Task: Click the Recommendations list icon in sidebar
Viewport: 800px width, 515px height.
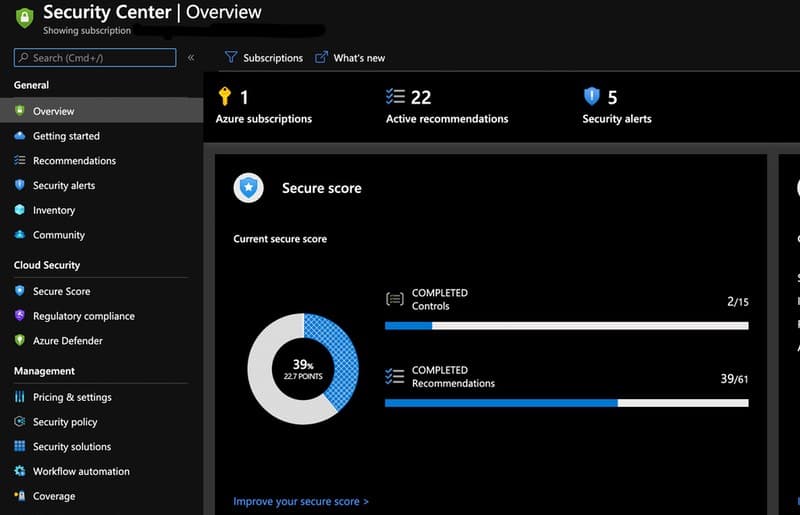Action: point(20,161)
